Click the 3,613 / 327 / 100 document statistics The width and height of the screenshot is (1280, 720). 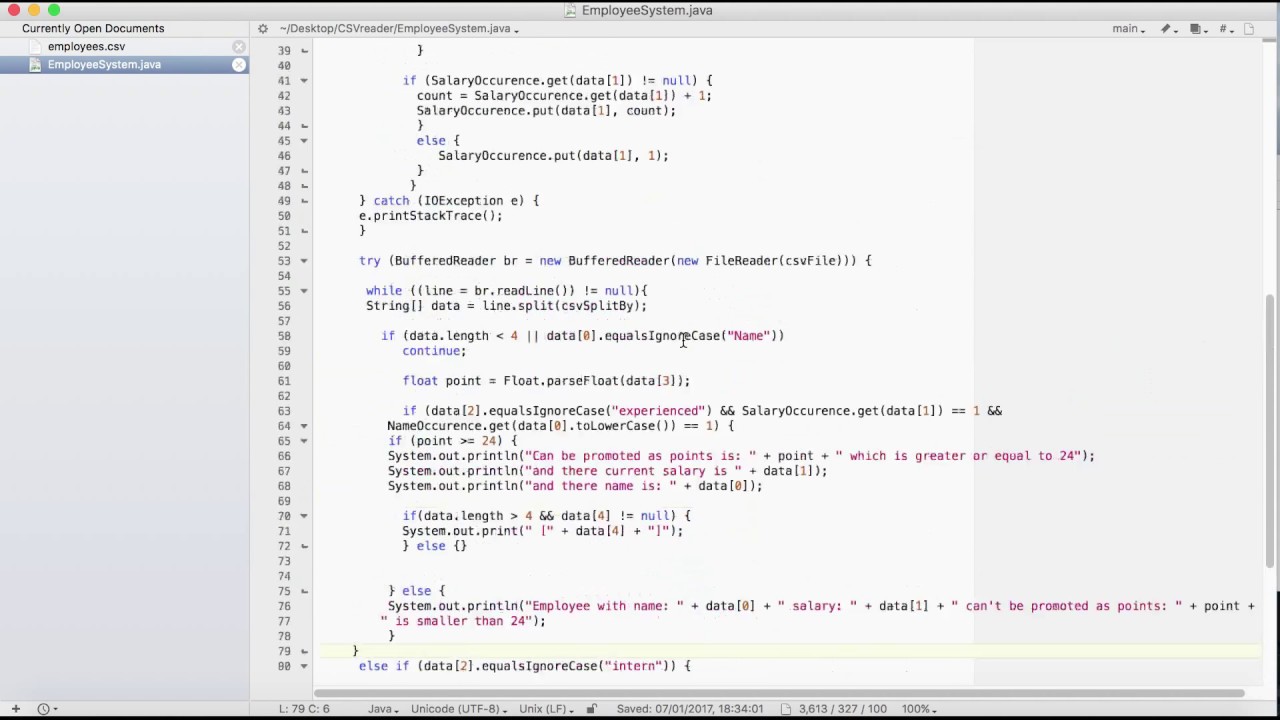pyautogui.click(x=845, y=709)
